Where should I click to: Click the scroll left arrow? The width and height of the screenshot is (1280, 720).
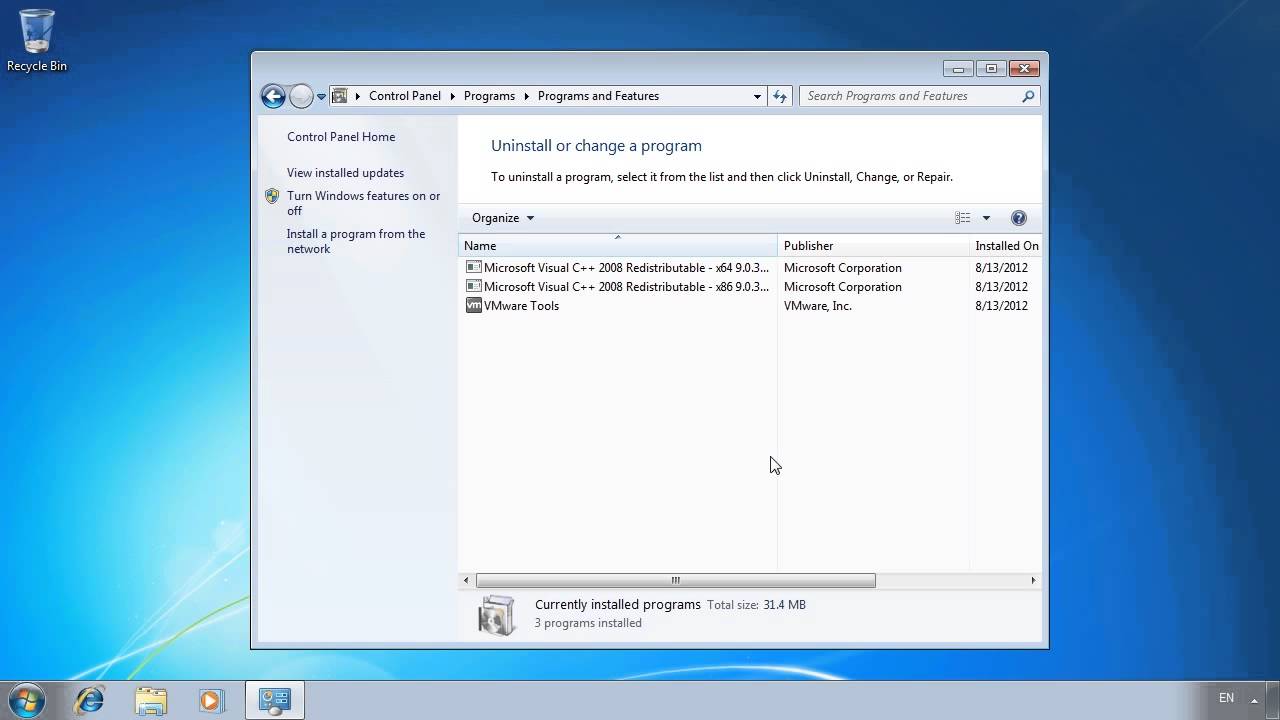point(466,580)
